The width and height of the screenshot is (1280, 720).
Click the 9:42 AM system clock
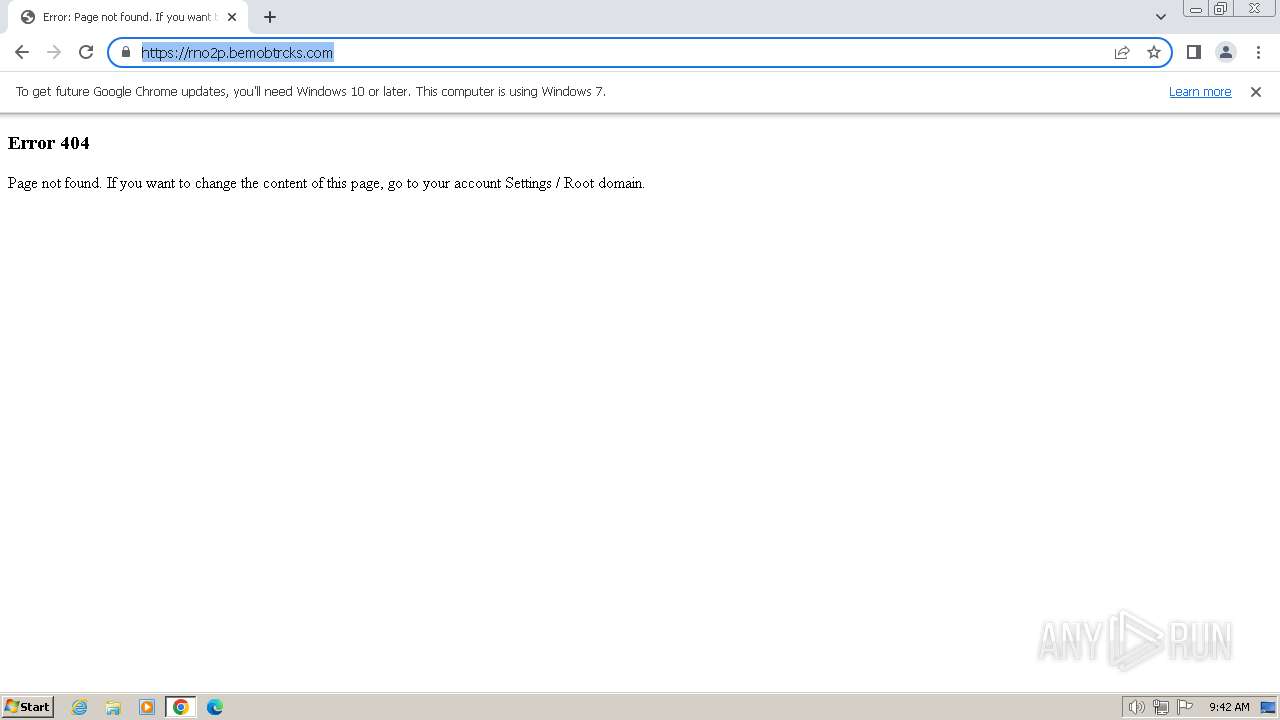coord(1229,707)
